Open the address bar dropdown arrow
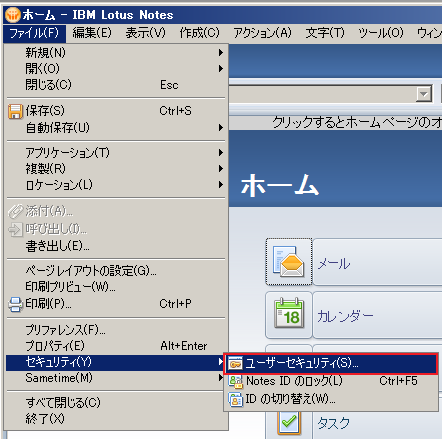 click(424, 94)
